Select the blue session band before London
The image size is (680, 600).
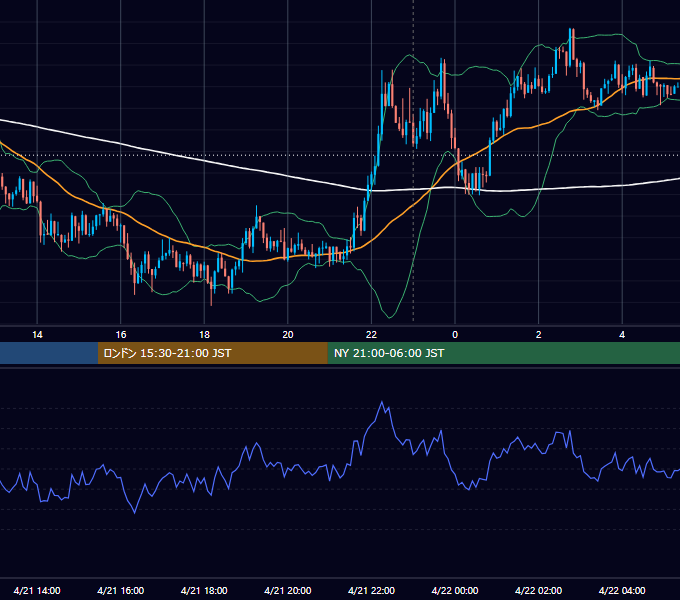(x=49, y=353)
